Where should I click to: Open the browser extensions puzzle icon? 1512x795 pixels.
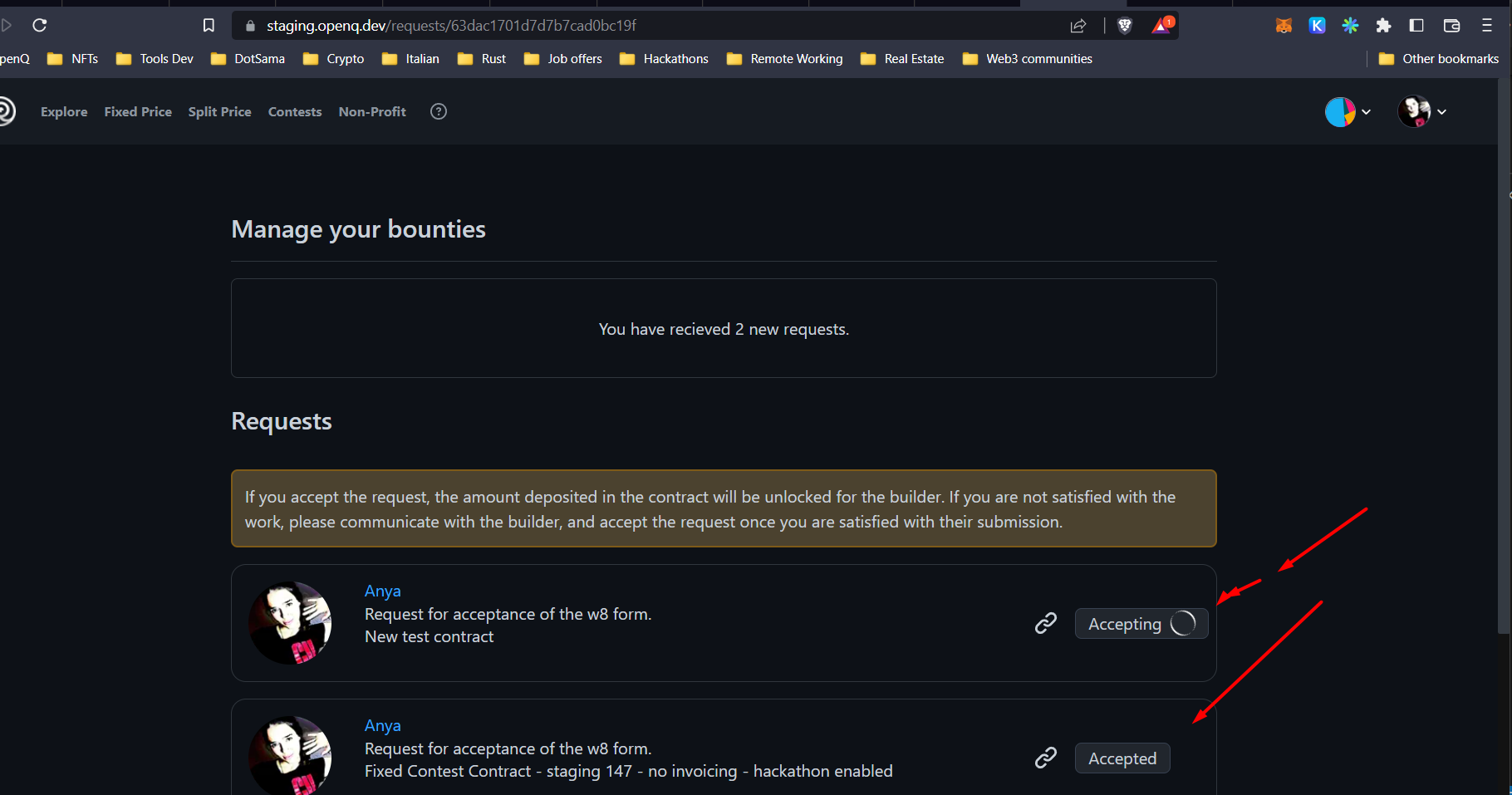pos(1384,25)
